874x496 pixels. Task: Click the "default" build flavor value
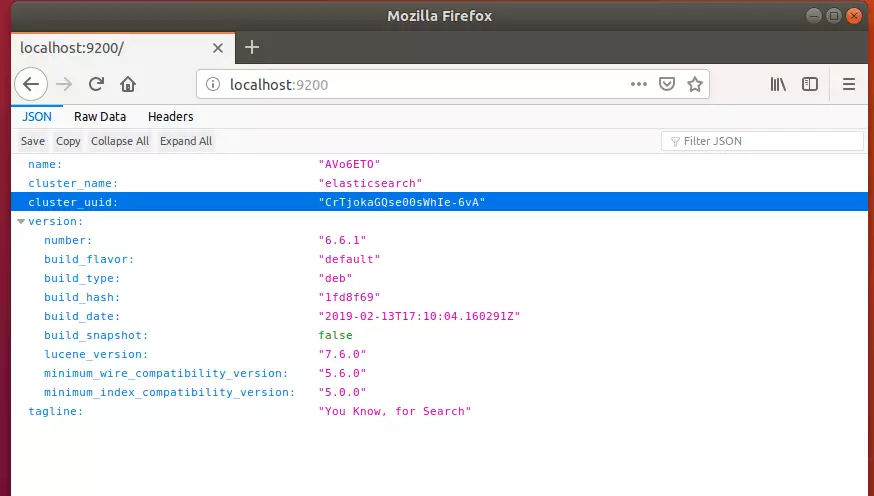tap(349, 259)
